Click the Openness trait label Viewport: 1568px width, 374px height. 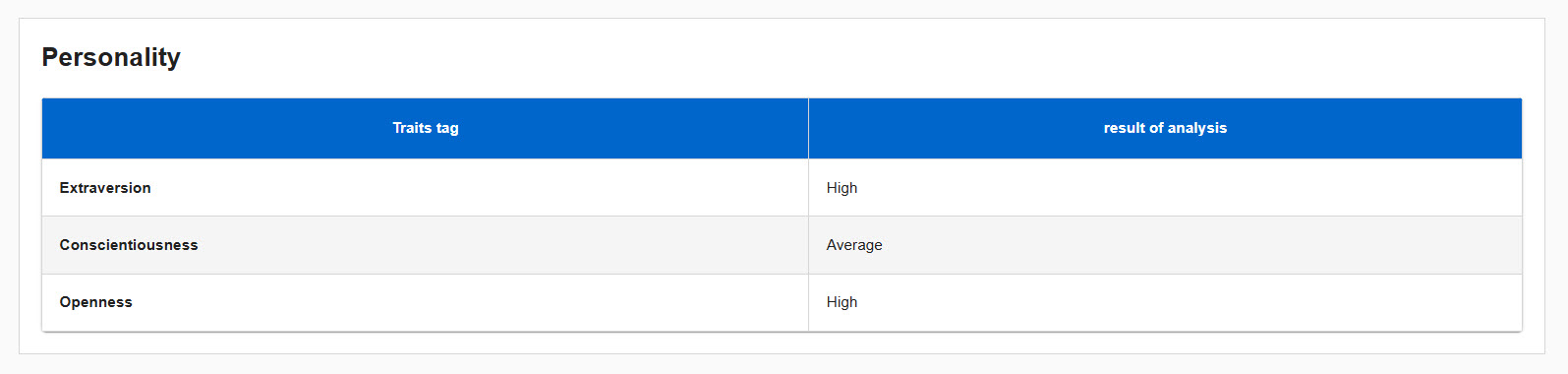(x=95, y=302)
